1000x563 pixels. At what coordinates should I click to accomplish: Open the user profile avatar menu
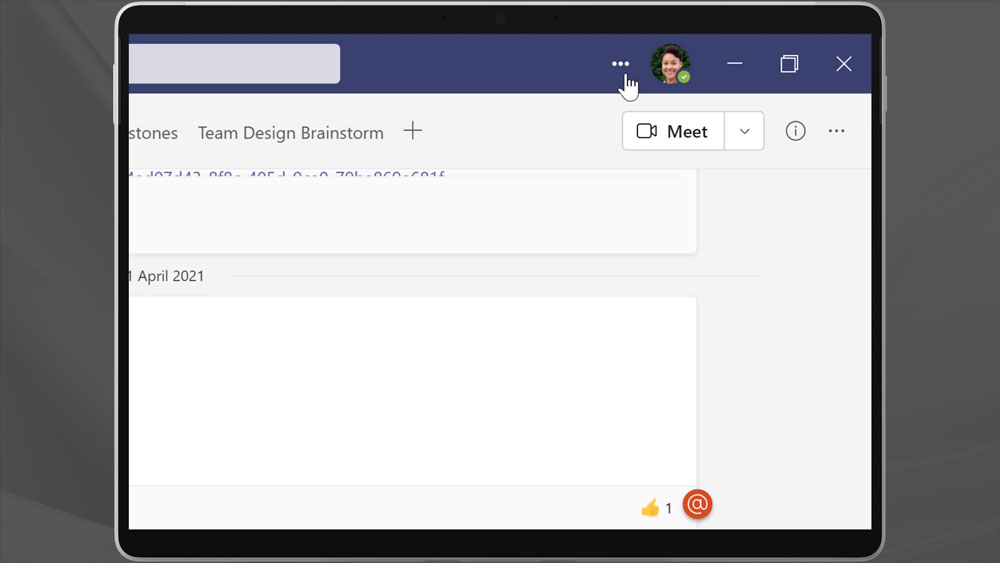pyautogui.click(x=668, y=64)
